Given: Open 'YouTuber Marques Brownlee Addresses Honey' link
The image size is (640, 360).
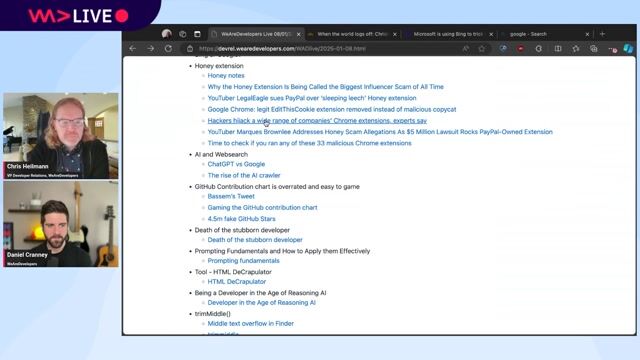Looking at the screenshot, I should pos(380,132).
